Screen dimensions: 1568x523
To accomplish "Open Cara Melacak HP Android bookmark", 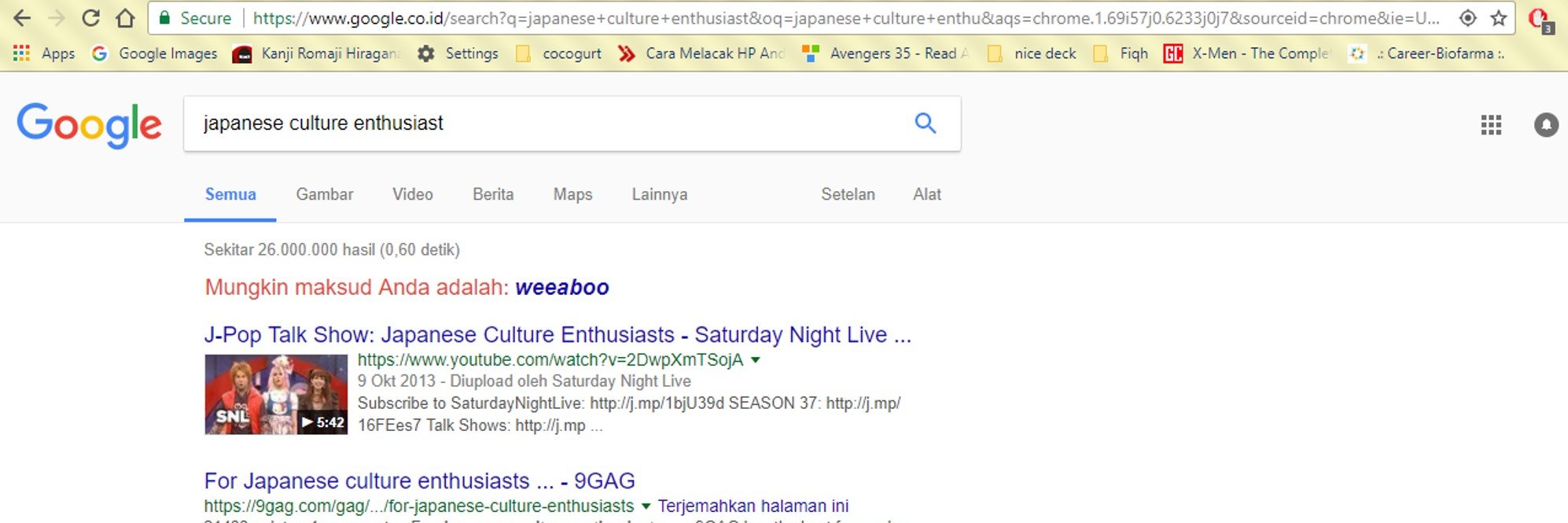I will tap(701, 53).
